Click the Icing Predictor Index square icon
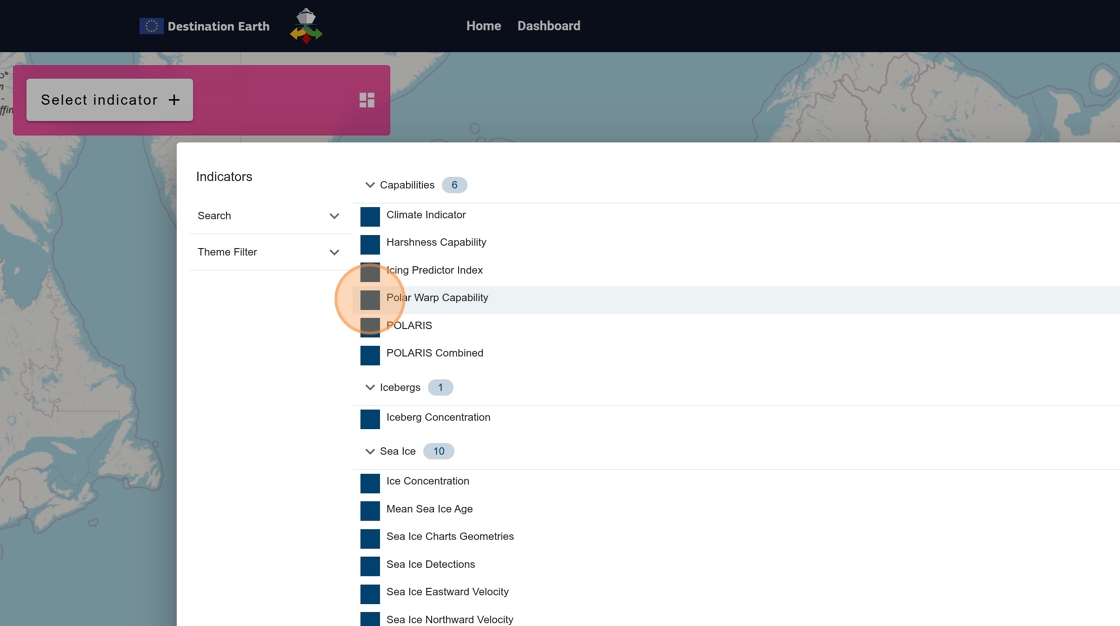 370,272
